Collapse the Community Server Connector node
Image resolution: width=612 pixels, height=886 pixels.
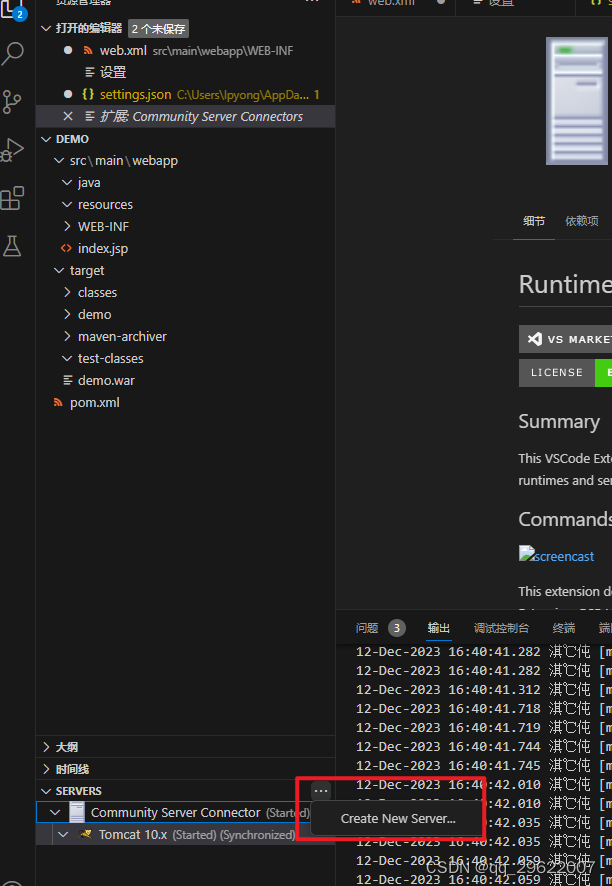[55, 813]
